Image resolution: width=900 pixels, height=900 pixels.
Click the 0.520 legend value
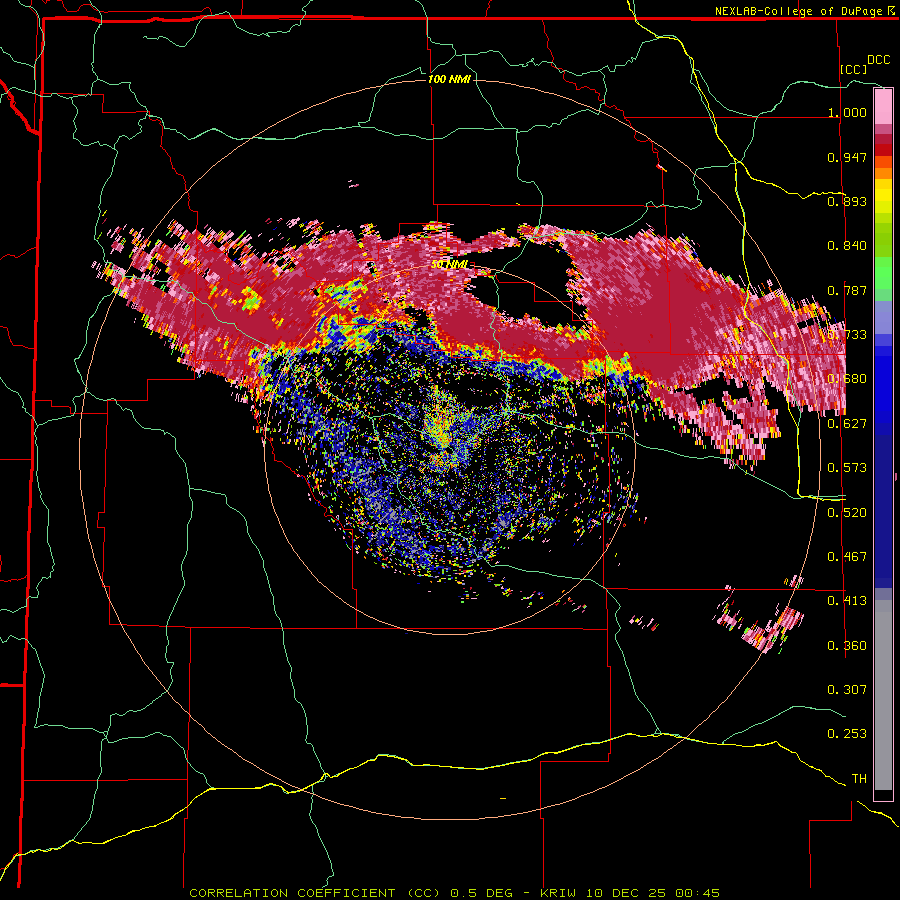tap(847, 512)
